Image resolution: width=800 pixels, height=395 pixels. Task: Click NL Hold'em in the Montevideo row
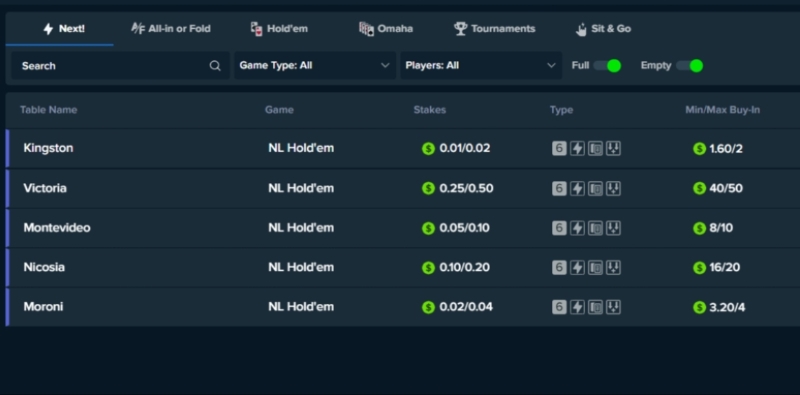[x=301, y=228]
